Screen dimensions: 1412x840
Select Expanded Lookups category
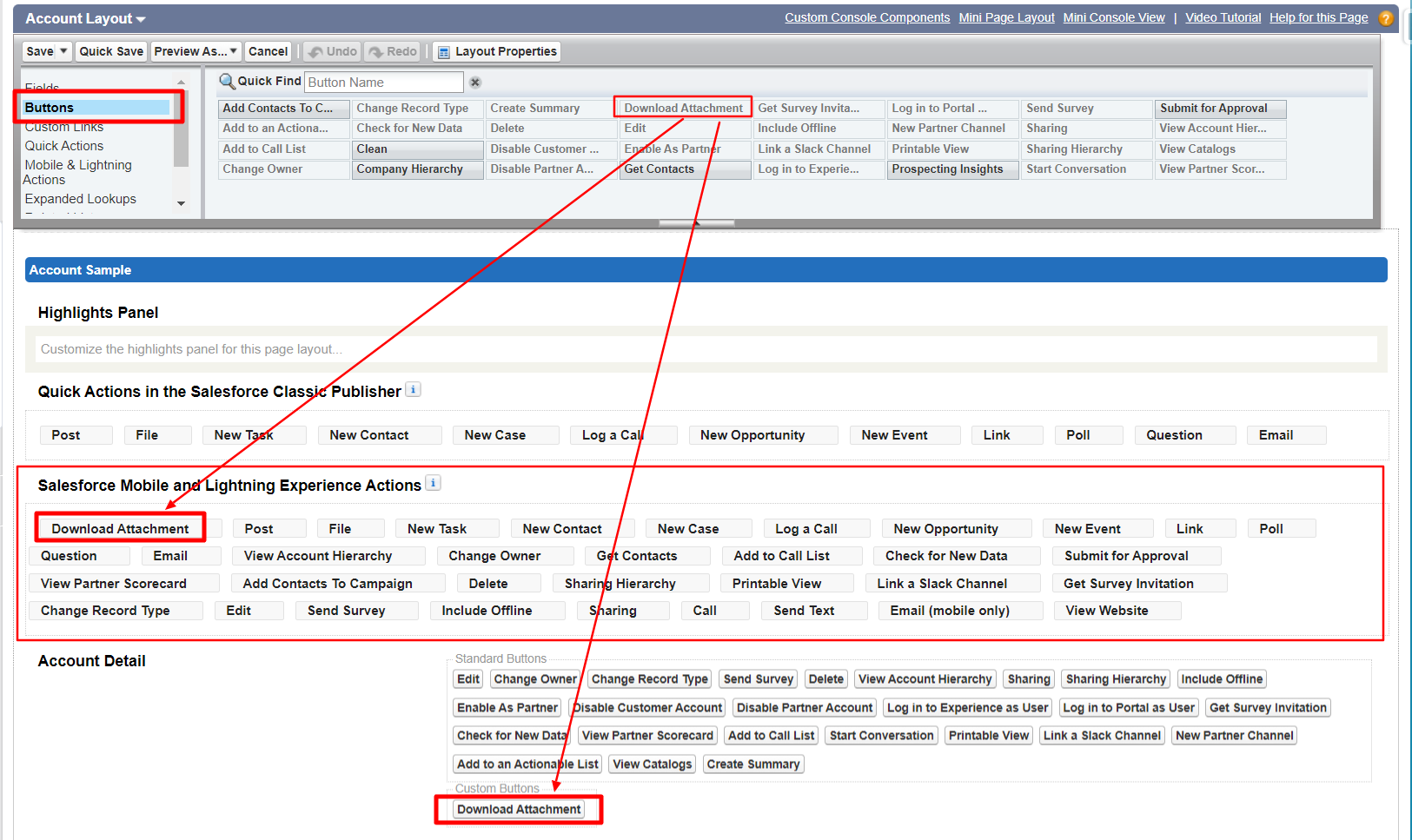click(81, 199)
